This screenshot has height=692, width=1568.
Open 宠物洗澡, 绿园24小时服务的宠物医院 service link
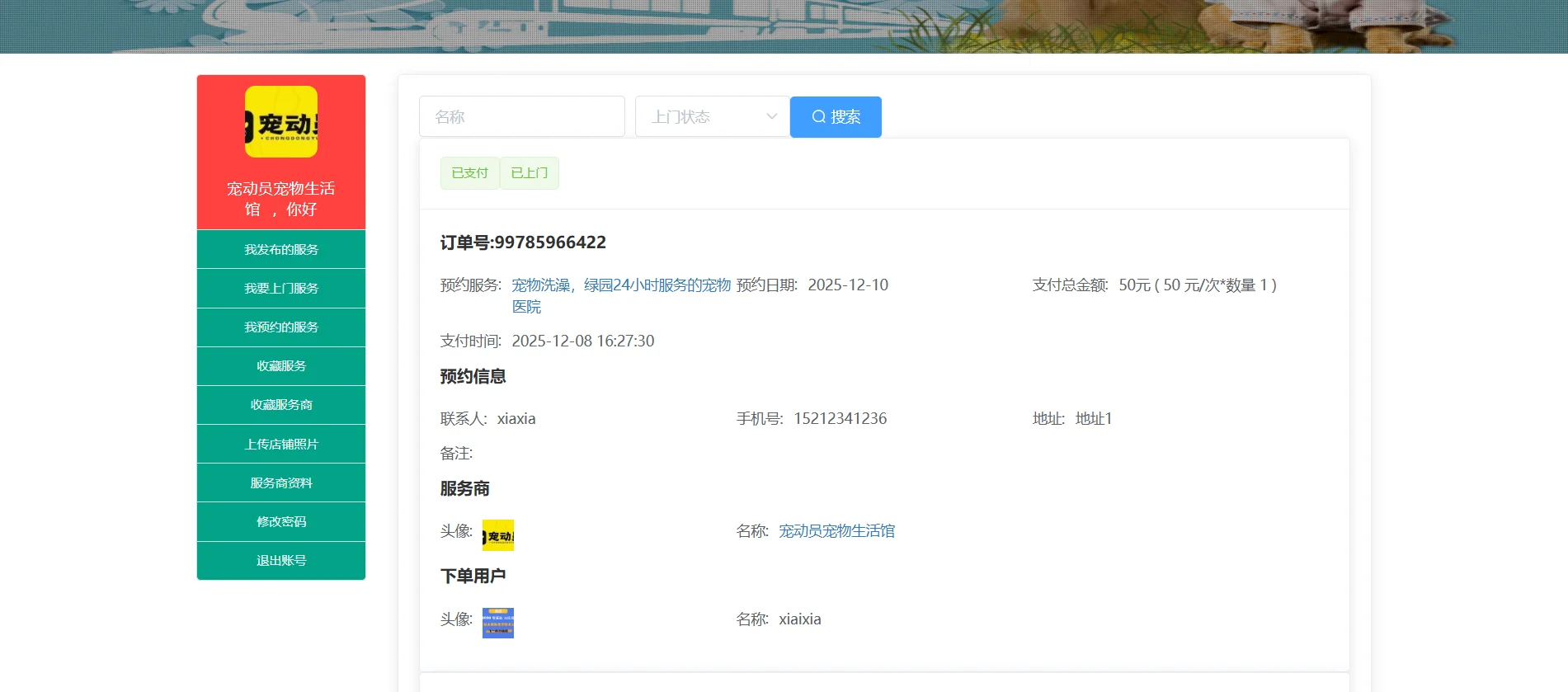(621, 295)
